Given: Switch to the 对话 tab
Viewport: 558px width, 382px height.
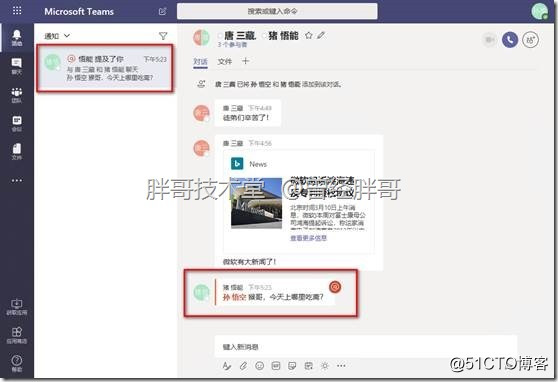Looking at the screenshot, I should coord(200,62).
